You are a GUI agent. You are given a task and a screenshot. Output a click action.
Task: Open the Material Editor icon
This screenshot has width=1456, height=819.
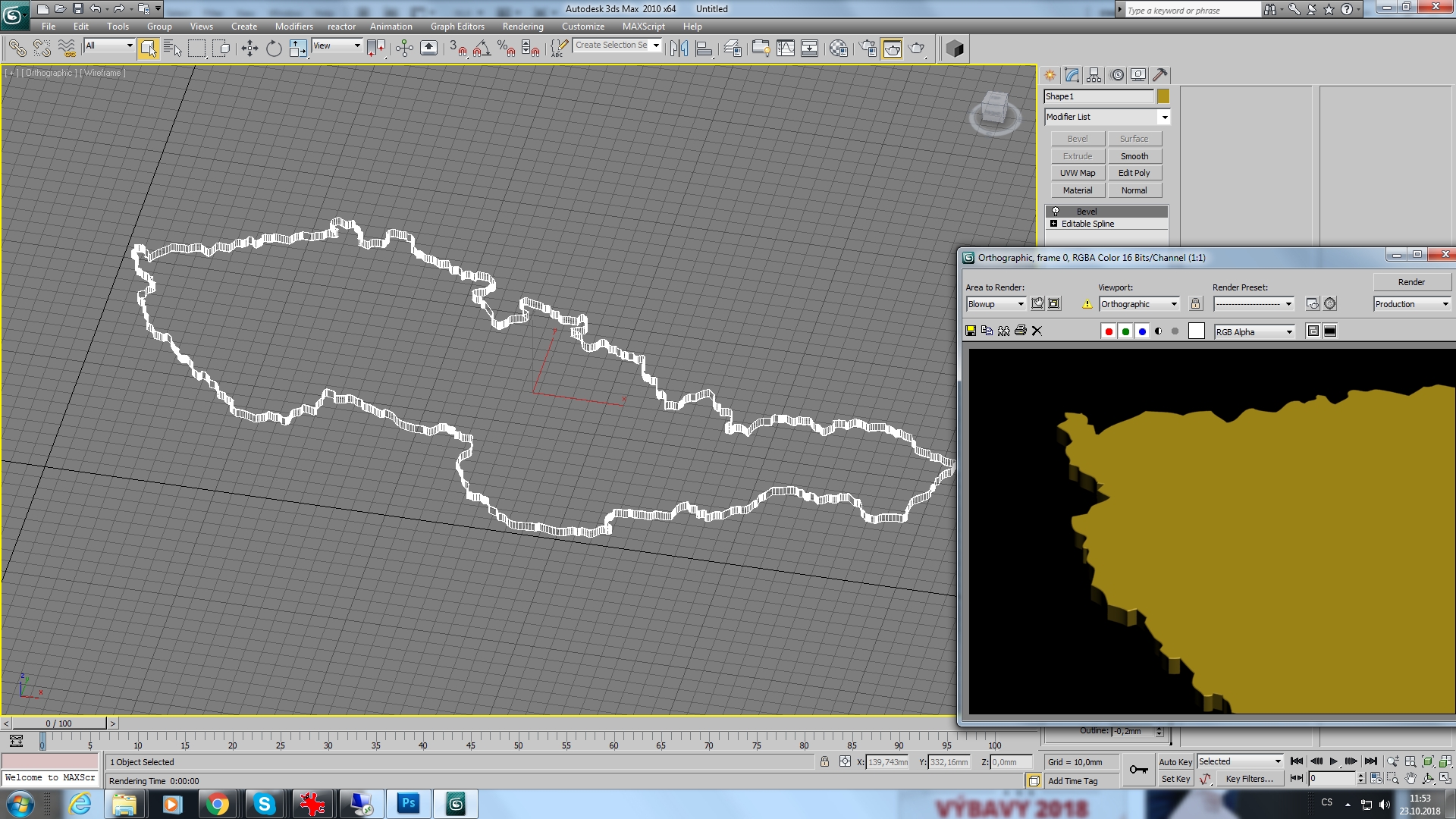(838, 49)
